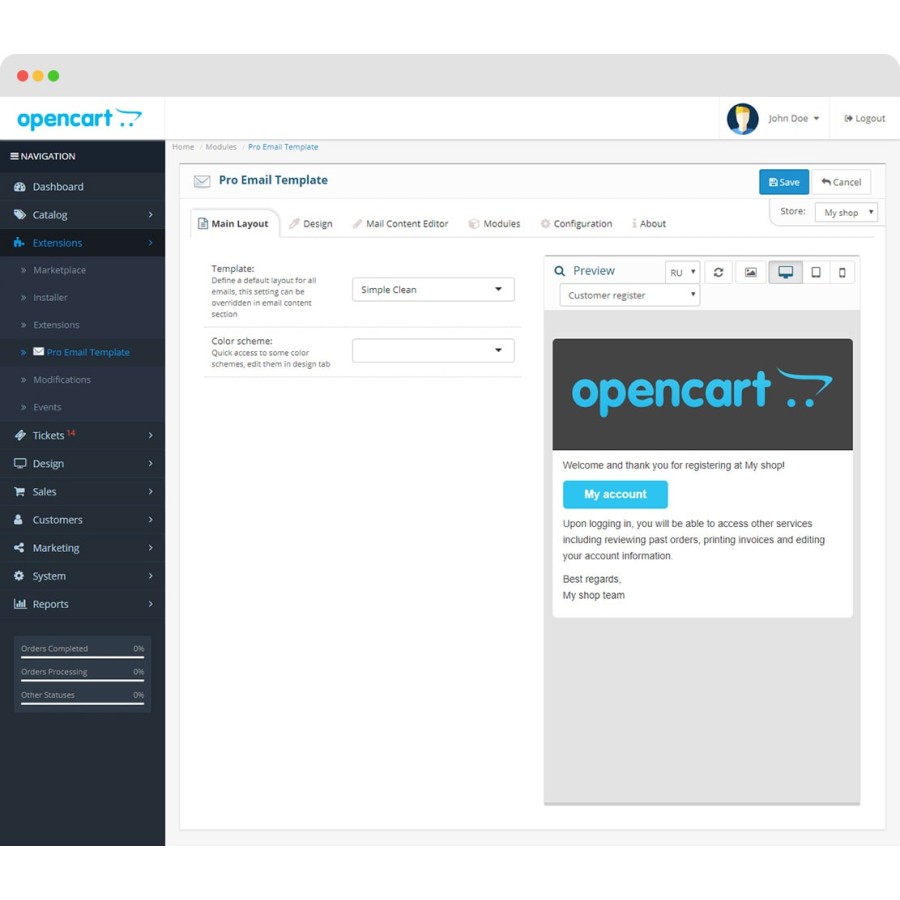Open the Configuration tab
The height and width of the screenshot is (900, 900).
point(576,224)
